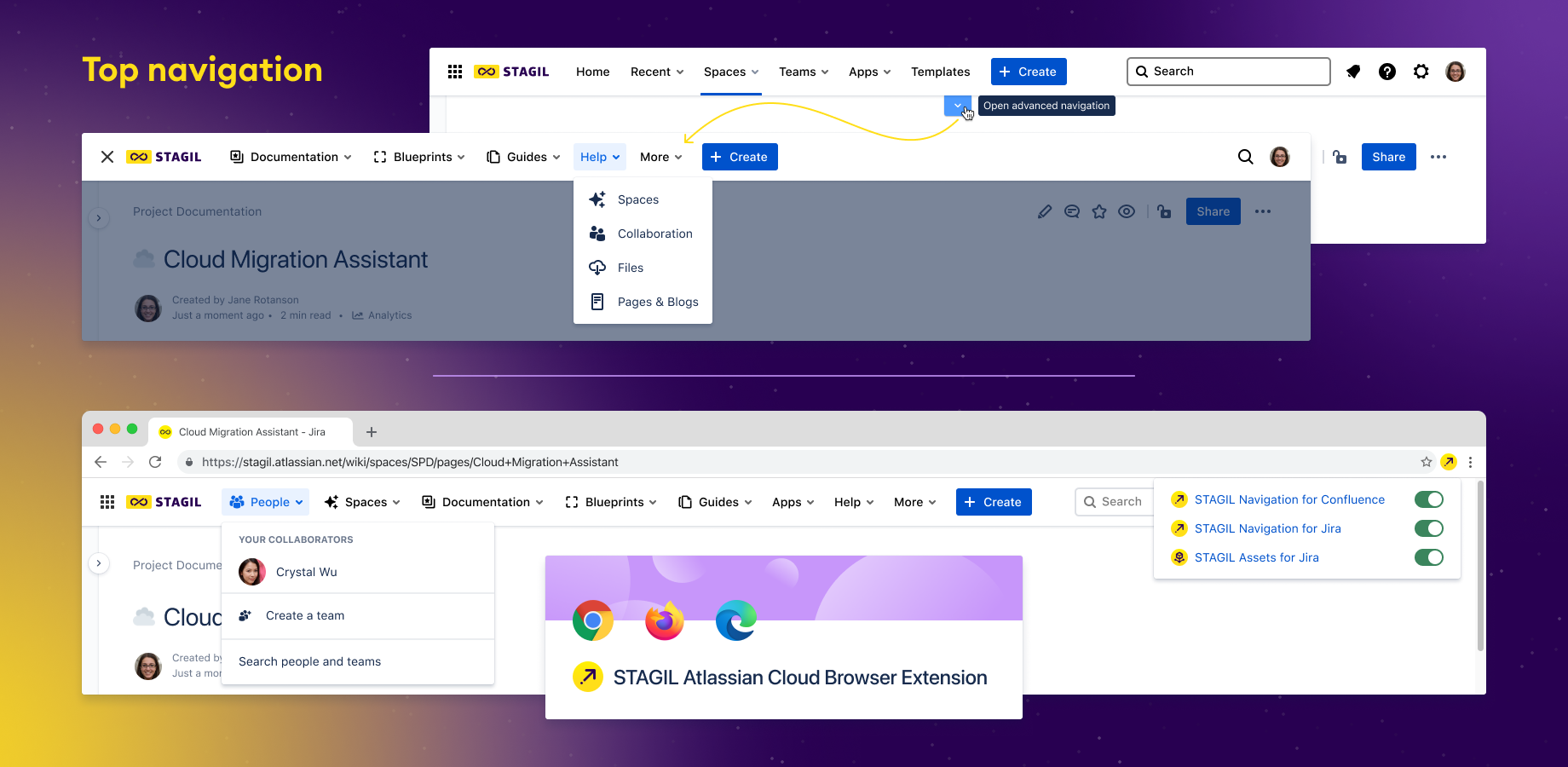Click the magnifier search icon beside avatar
This screenshot has height=767, width=1568.
(1245, 157)
